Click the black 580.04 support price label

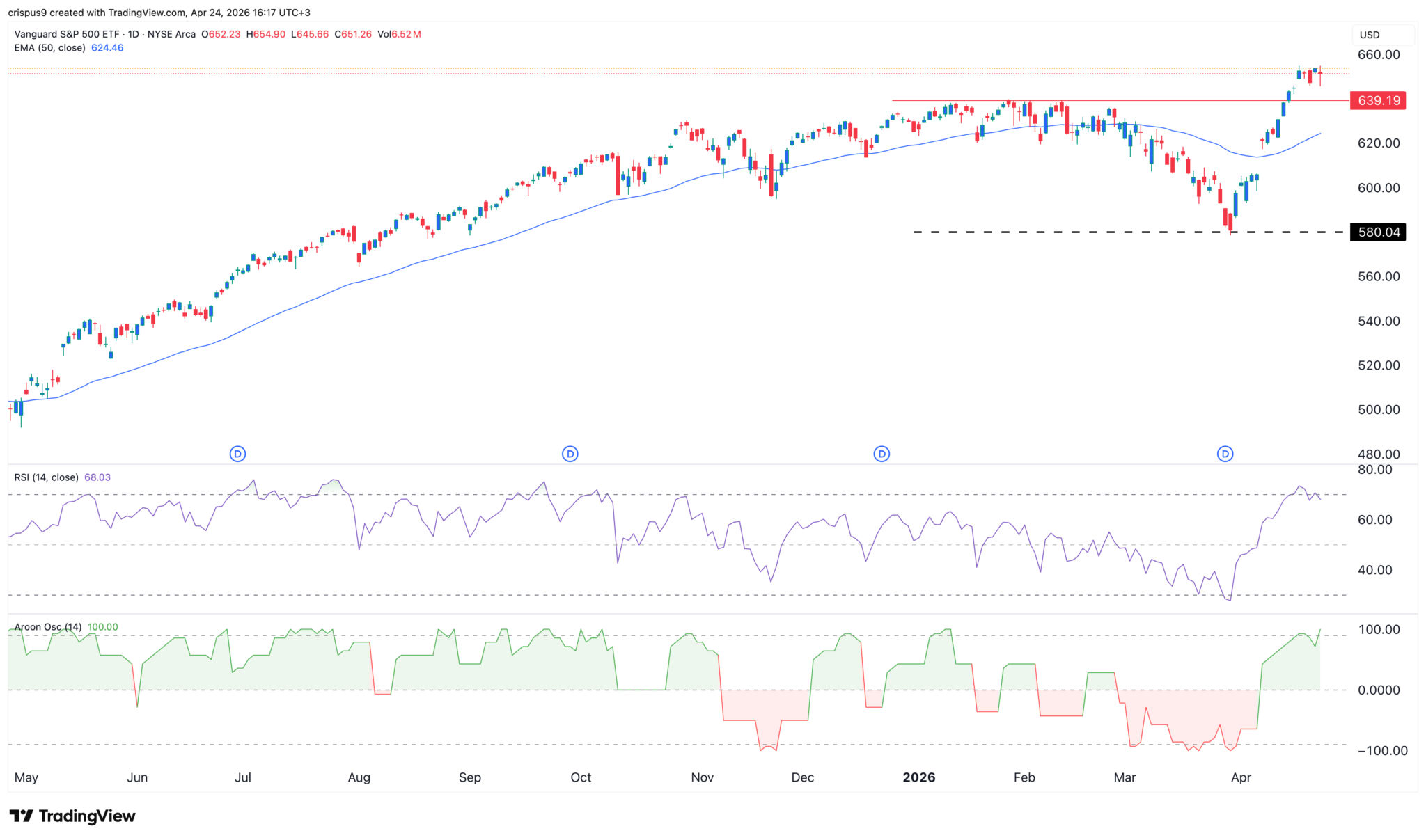point(1377,232)
